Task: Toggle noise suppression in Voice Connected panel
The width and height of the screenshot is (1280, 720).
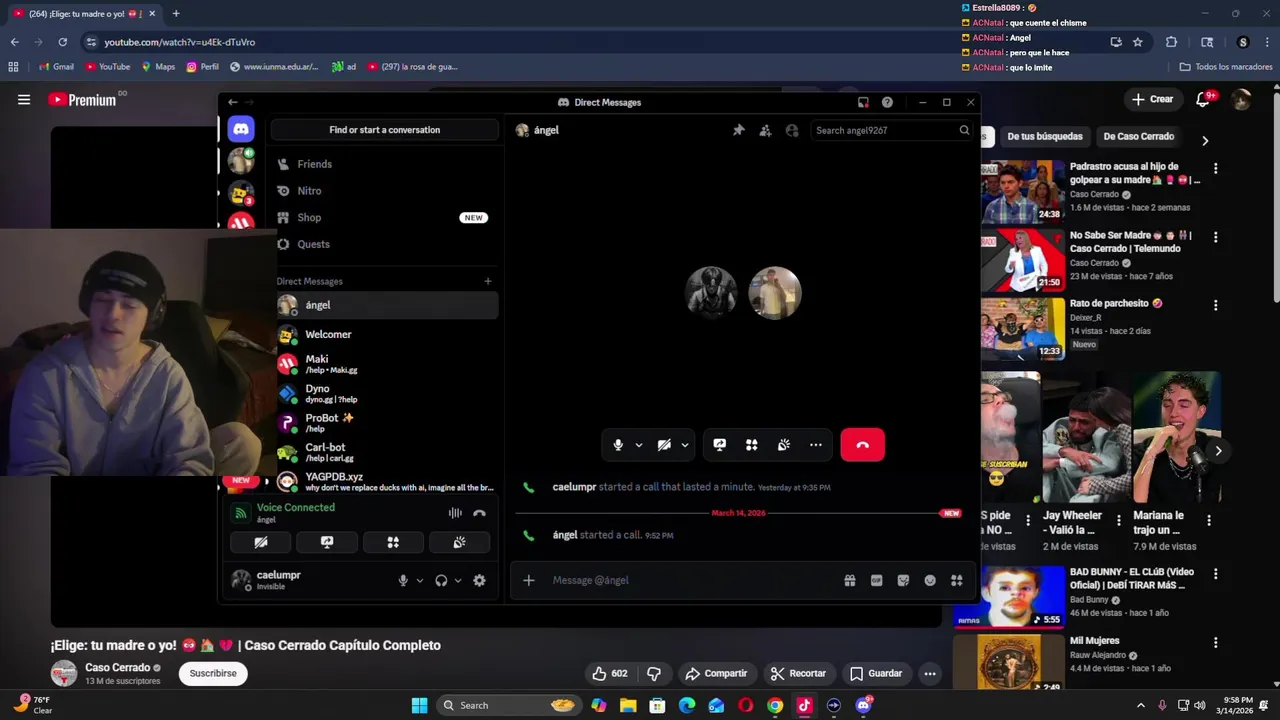Action: pos(455,513)
